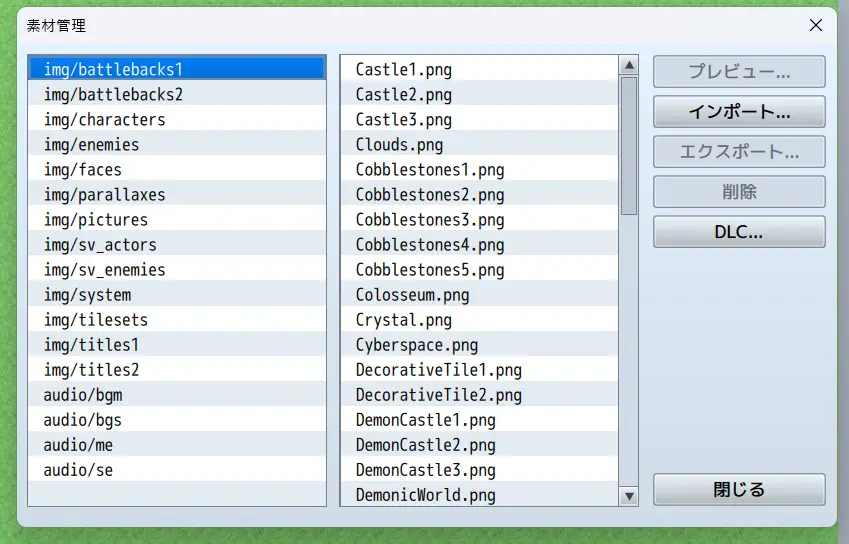Close the 素材管理 dialog with X
Screen dimensions: 849x544
(x=816, y=25)
